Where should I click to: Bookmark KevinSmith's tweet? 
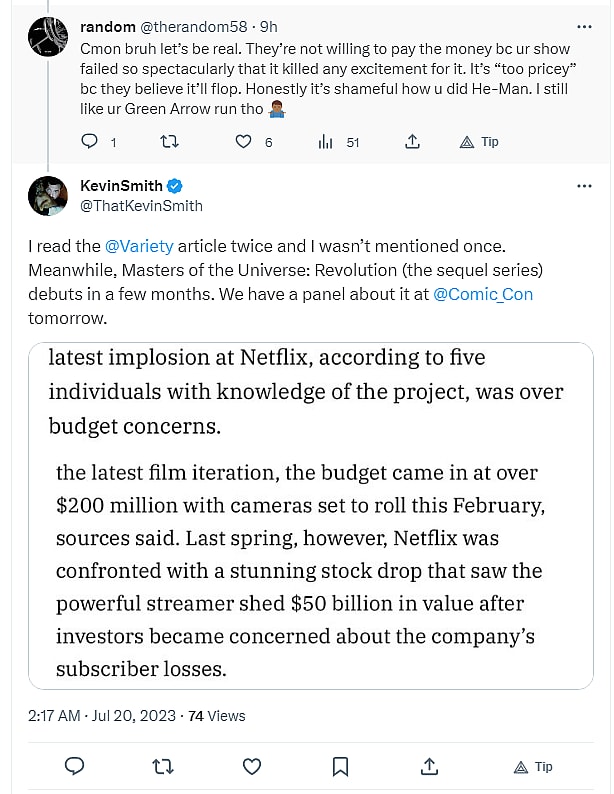click(340, 767)
